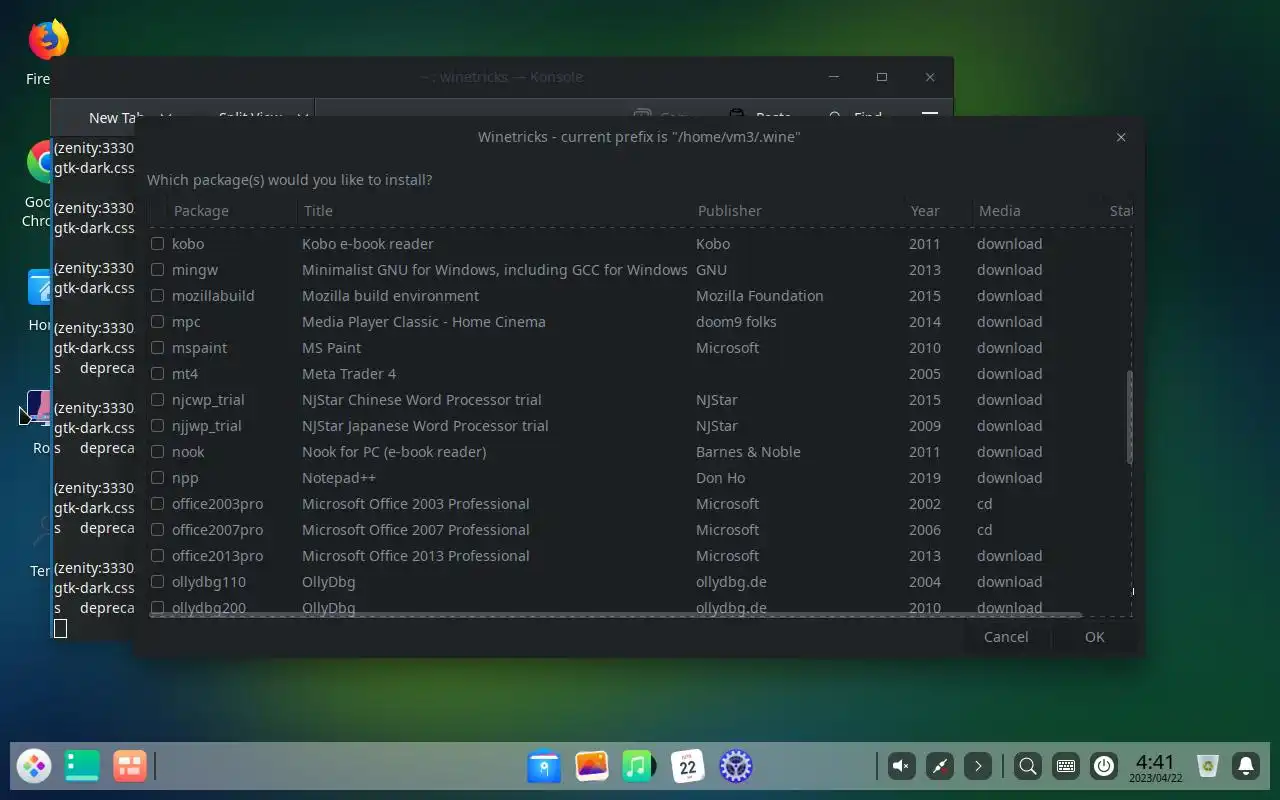Click the 'Notepad++' title cell
Image resolution: width=1280 pixels, height=800 pixels.
click(x=339, y=478)
